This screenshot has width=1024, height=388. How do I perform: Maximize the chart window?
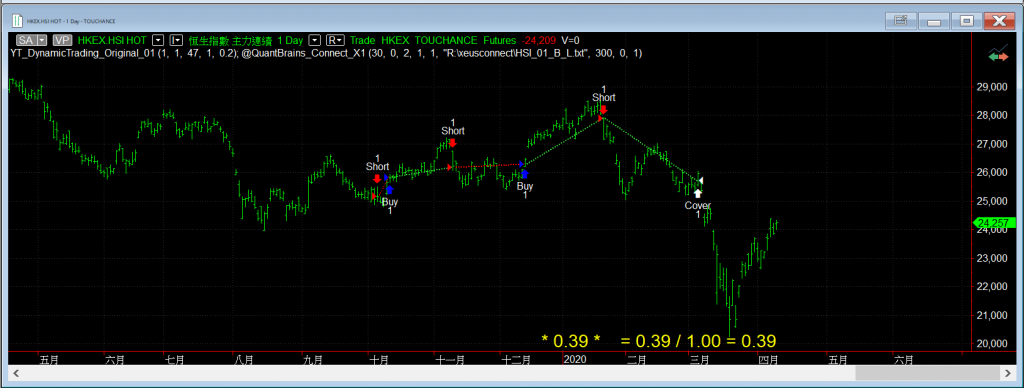[968, 21]
